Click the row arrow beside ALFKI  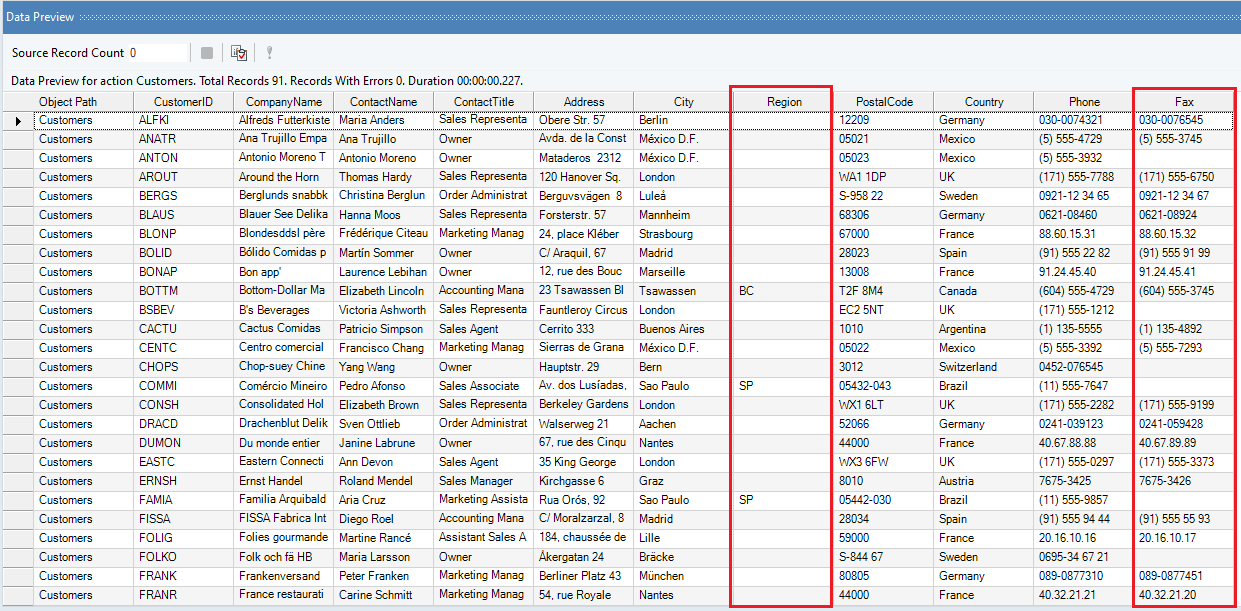18,120
